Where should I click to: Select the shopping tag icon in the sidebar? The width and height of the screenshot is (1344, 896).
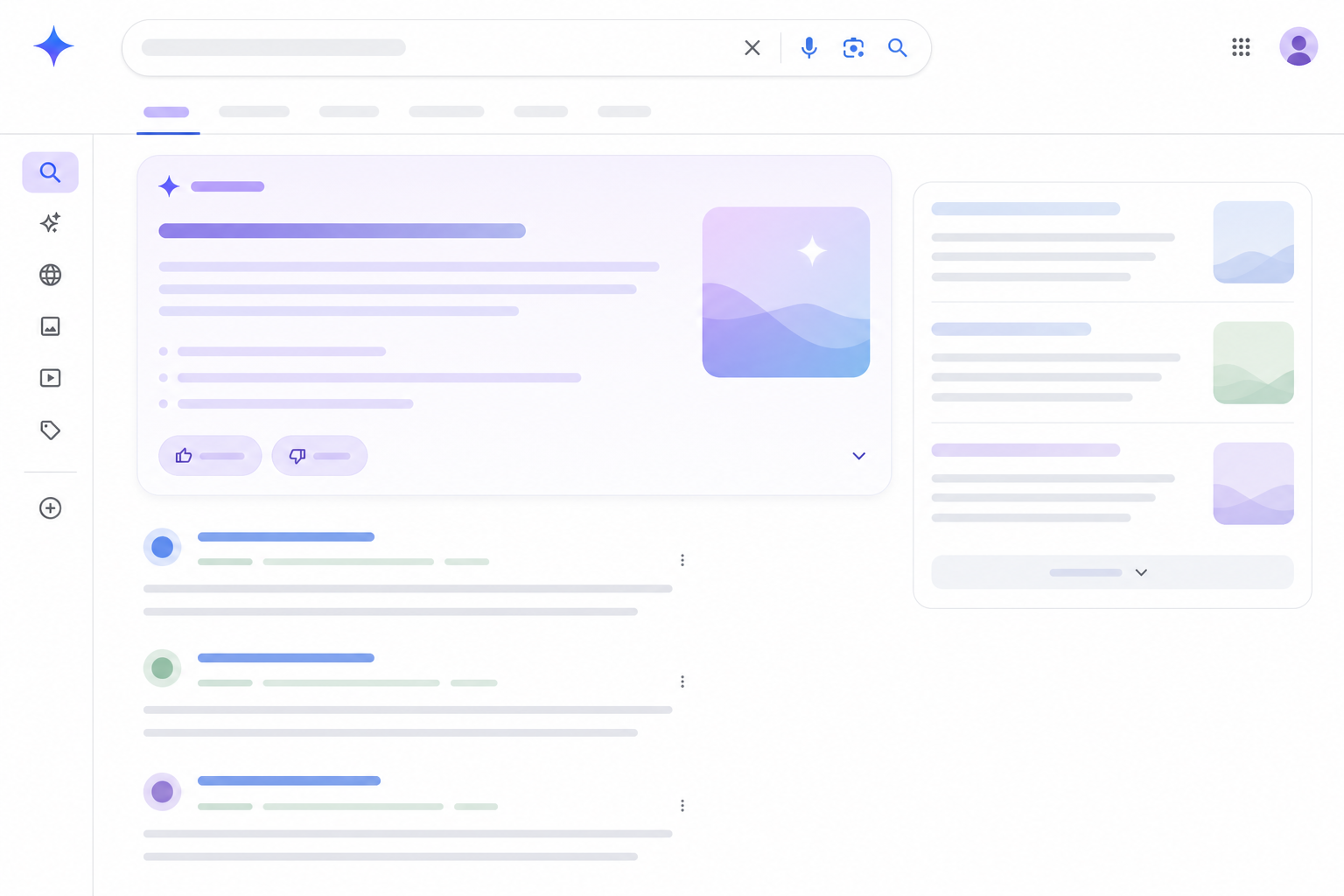point(50,430)
